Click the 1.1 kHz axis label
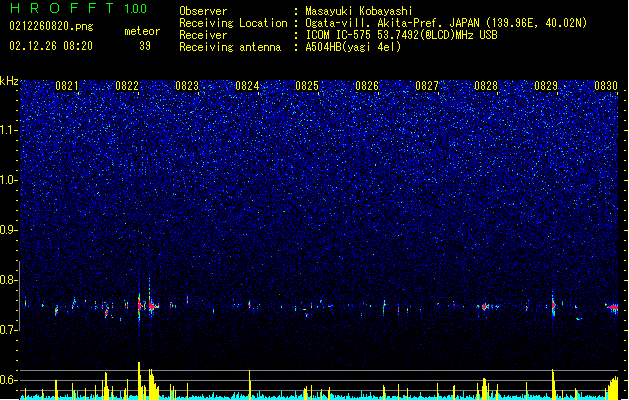This screenshot has height=400, width=629. pyautogui.click(x=8, y=130)
